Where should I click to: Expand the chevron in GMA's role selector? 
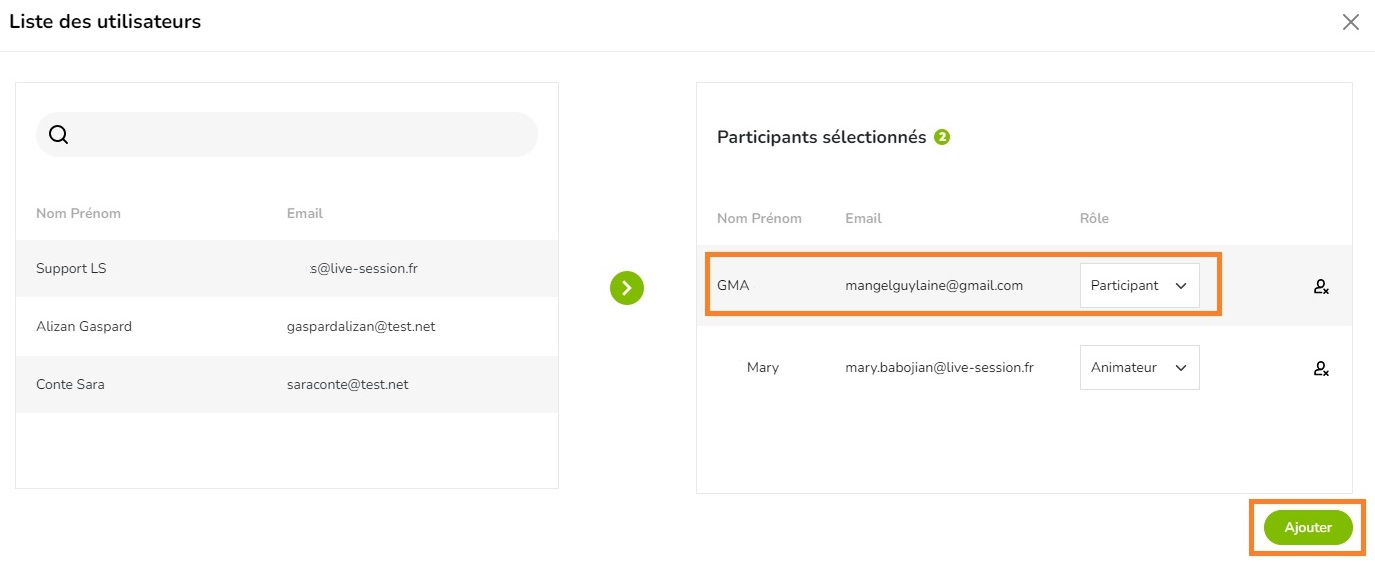(x=1180, y=286)
